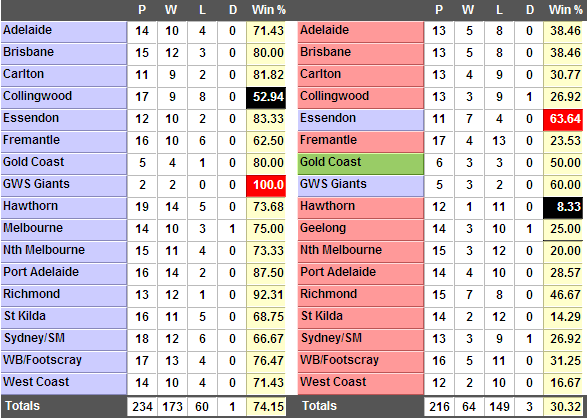This screenshot has width=587, height=418.
Task: Click the red 100.0 GWS Giants cell
Action: click(266, 185)
